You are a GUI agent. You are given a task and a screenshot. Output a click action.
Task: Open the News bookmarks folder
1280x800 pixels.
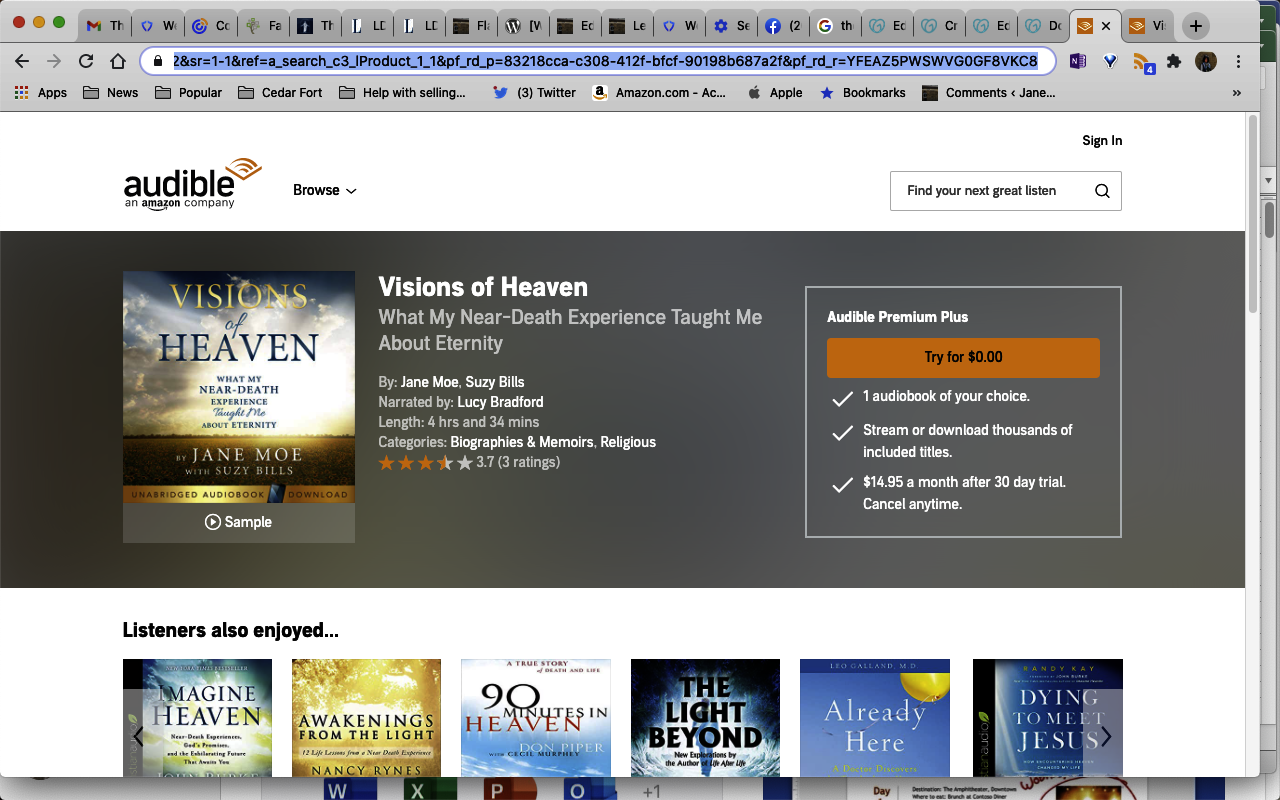click(x=110, y=92)
